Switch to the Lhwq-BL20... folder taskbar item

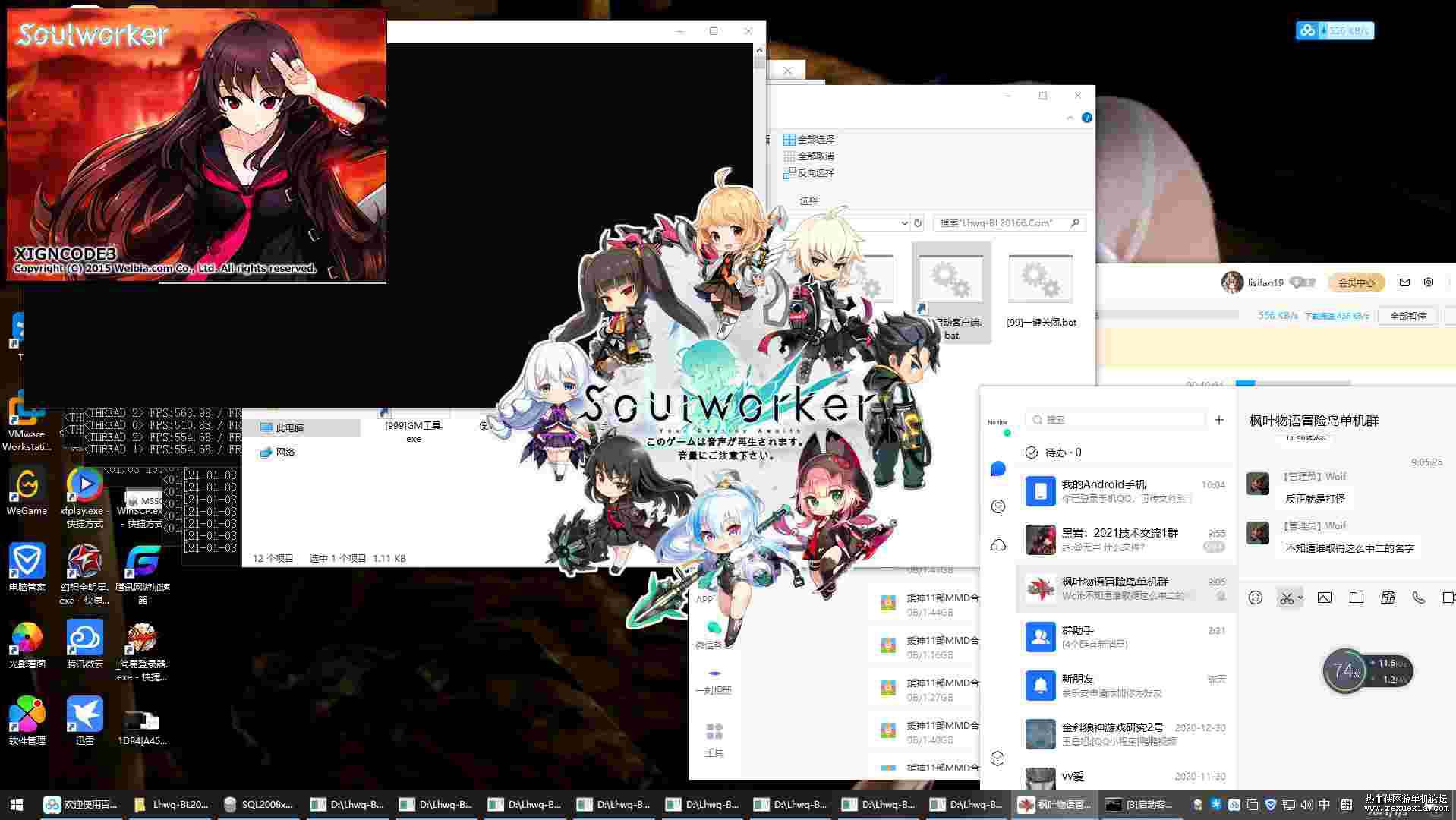click(x=172, y=805)
